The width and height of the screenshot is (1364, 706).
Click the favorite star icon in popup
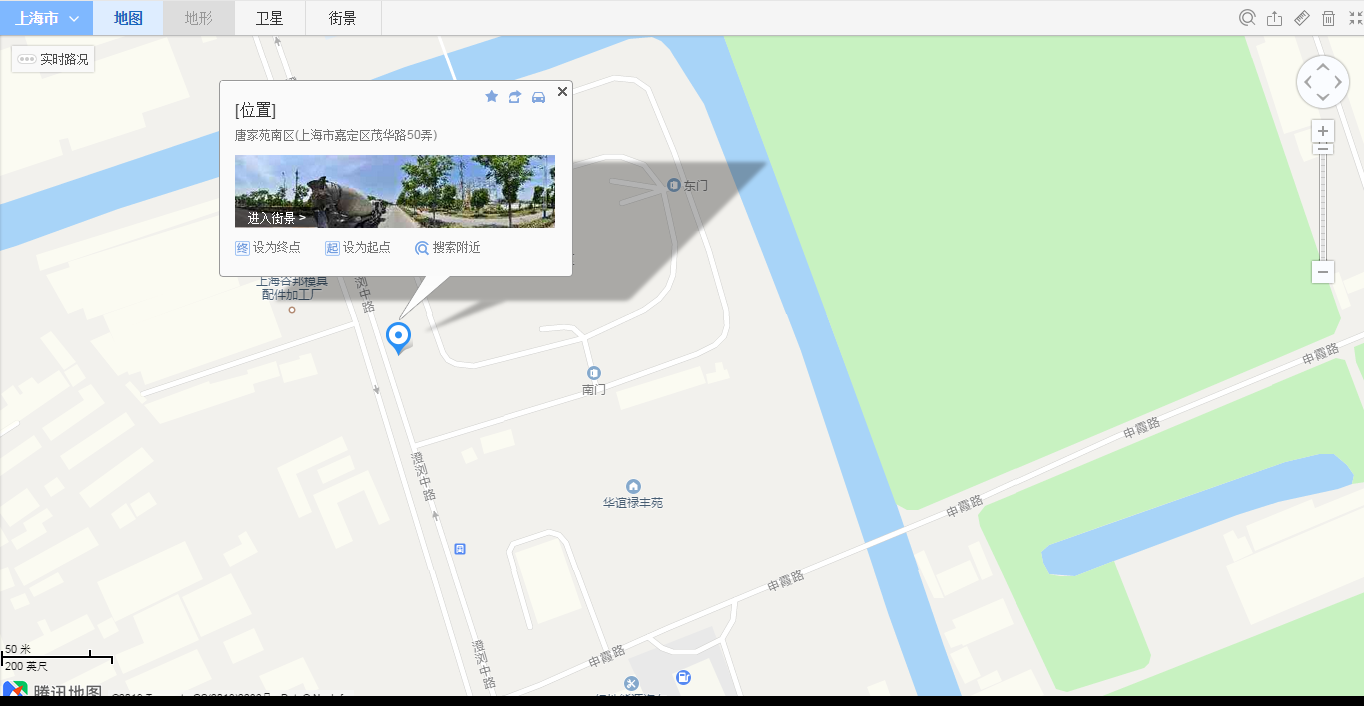(491, 96)
